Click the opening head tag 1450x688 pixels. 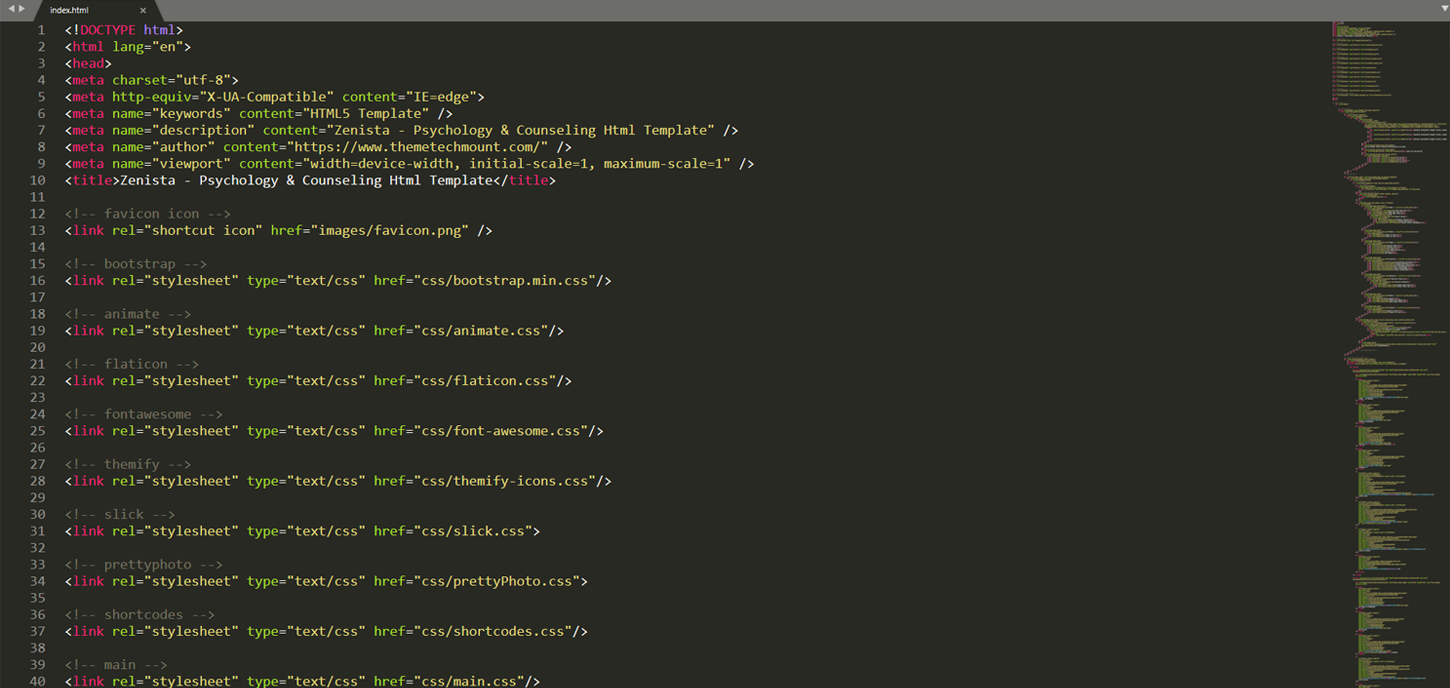(x=88, y=63)
